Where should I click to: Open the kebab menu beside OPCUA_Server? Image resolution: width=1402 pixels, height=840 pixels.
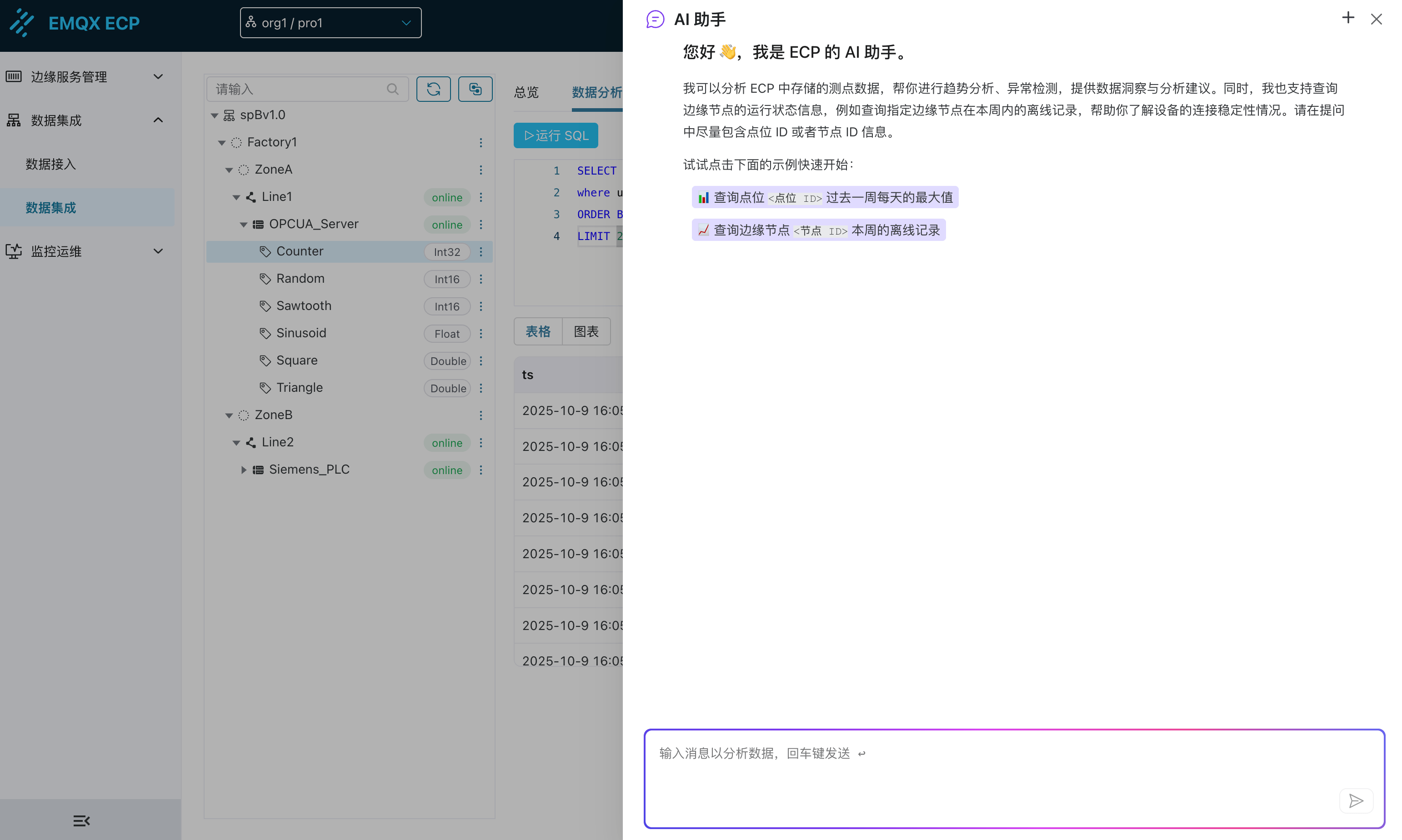coord(481,224)
